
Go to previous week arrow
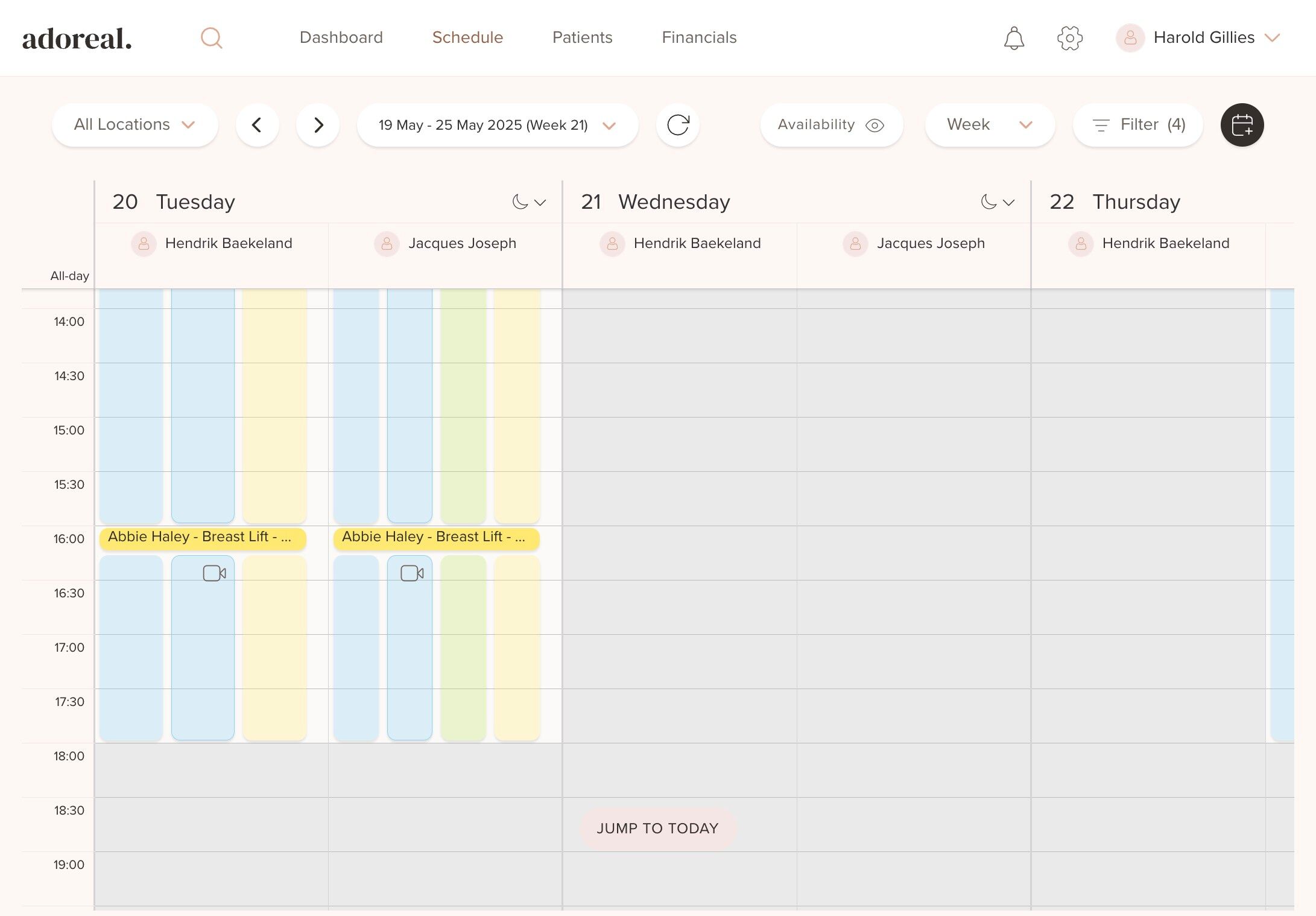pyautogui.click(x=257, y=125)
